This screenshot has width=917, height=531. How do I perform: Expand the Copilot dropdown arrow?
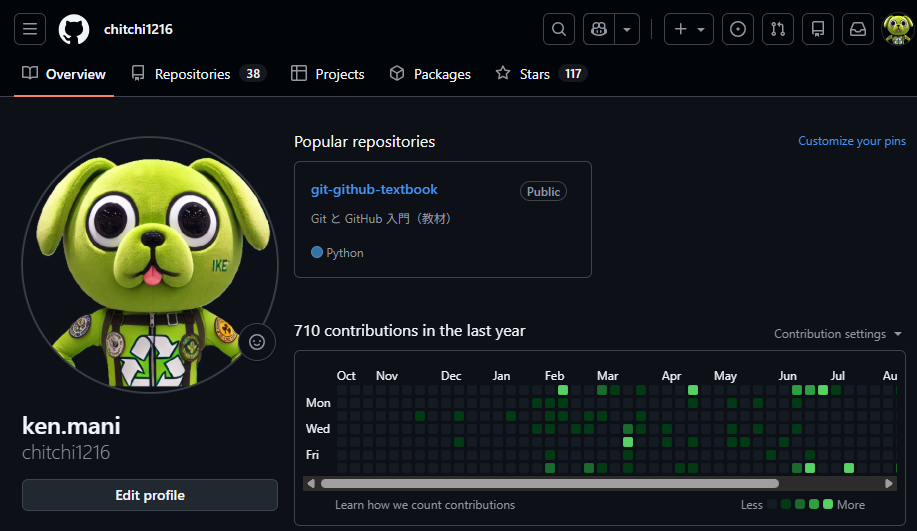(627, 29)
